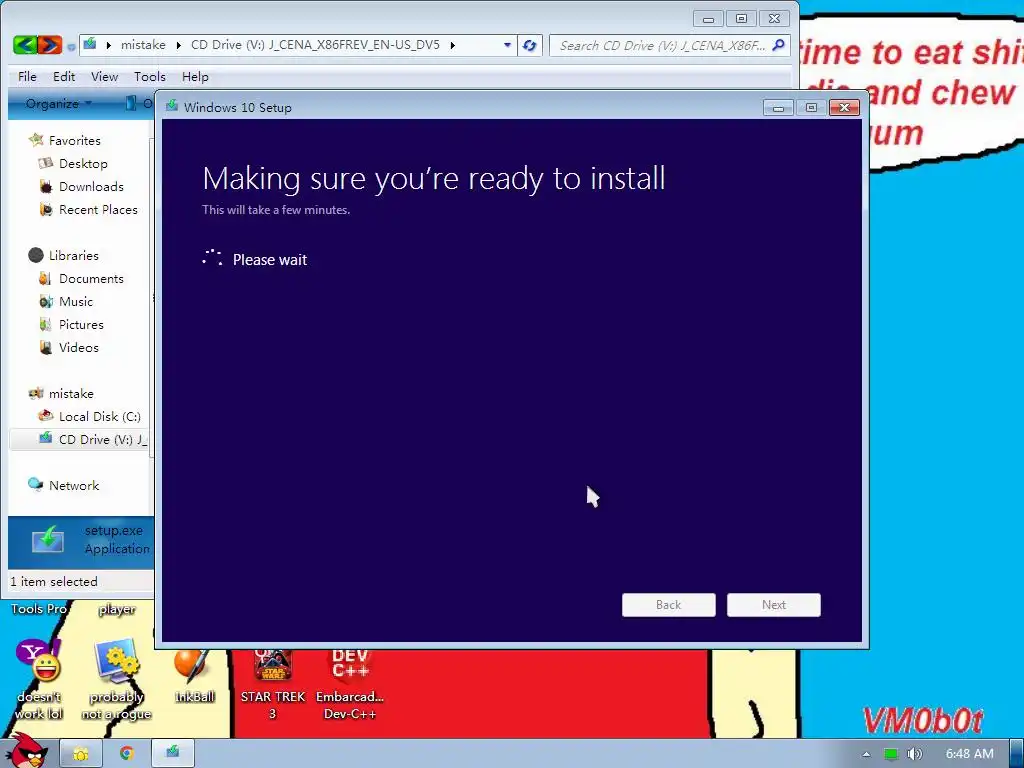Expand the arrow after mistake breadcrumb
Image resolution: width=1024 pixels, height=768 pixels.
coord(178,45)
